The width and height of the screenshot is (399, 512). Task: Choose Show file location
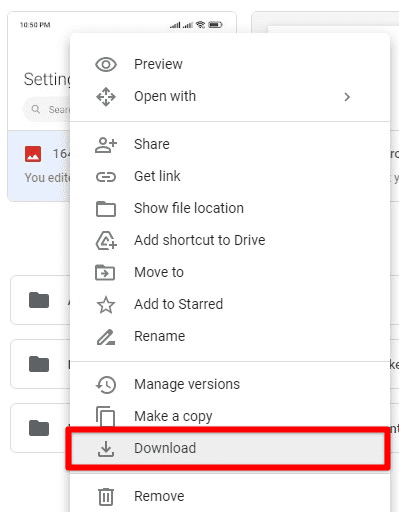click(230, 209)
